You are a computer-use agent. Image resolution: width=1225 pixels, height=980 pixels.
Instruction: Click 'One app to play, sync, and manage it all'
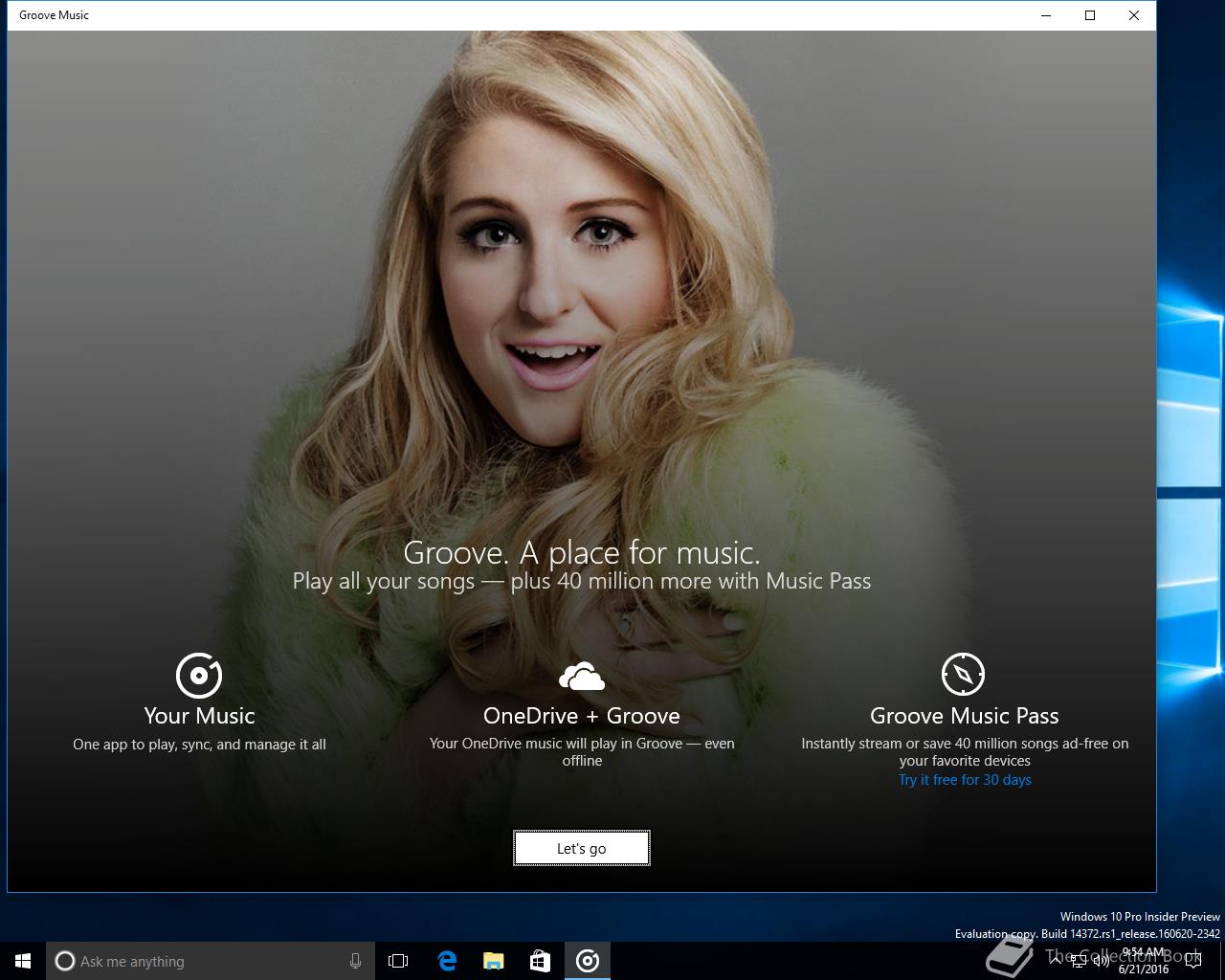coord(199,745)
